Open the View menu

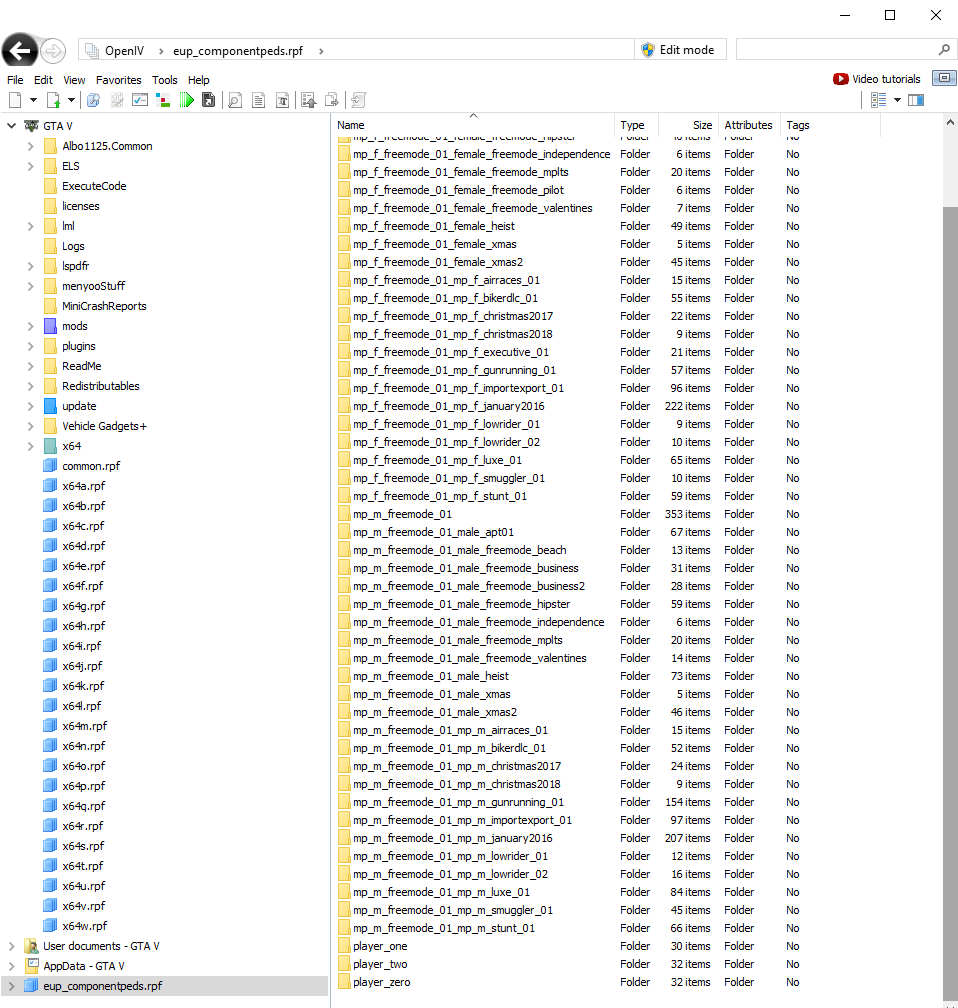[74, 80]
